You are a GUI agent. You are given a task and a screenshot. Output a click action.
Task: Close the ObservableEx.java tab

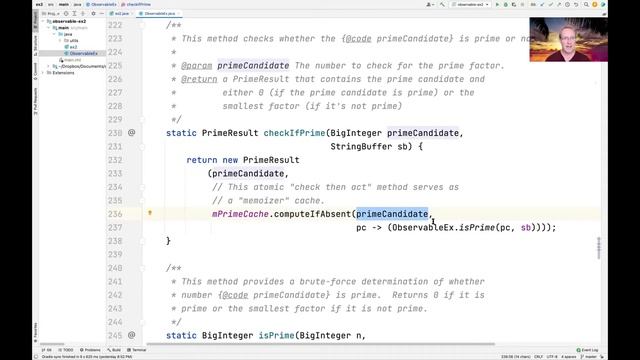pyautogui.click(x=179, y=13)
